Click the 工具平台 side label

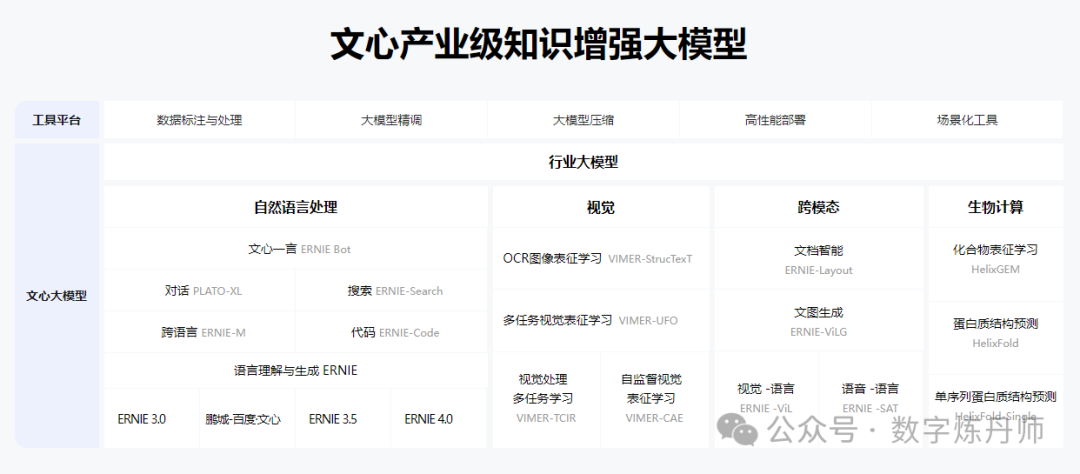(x=56, y=120)
